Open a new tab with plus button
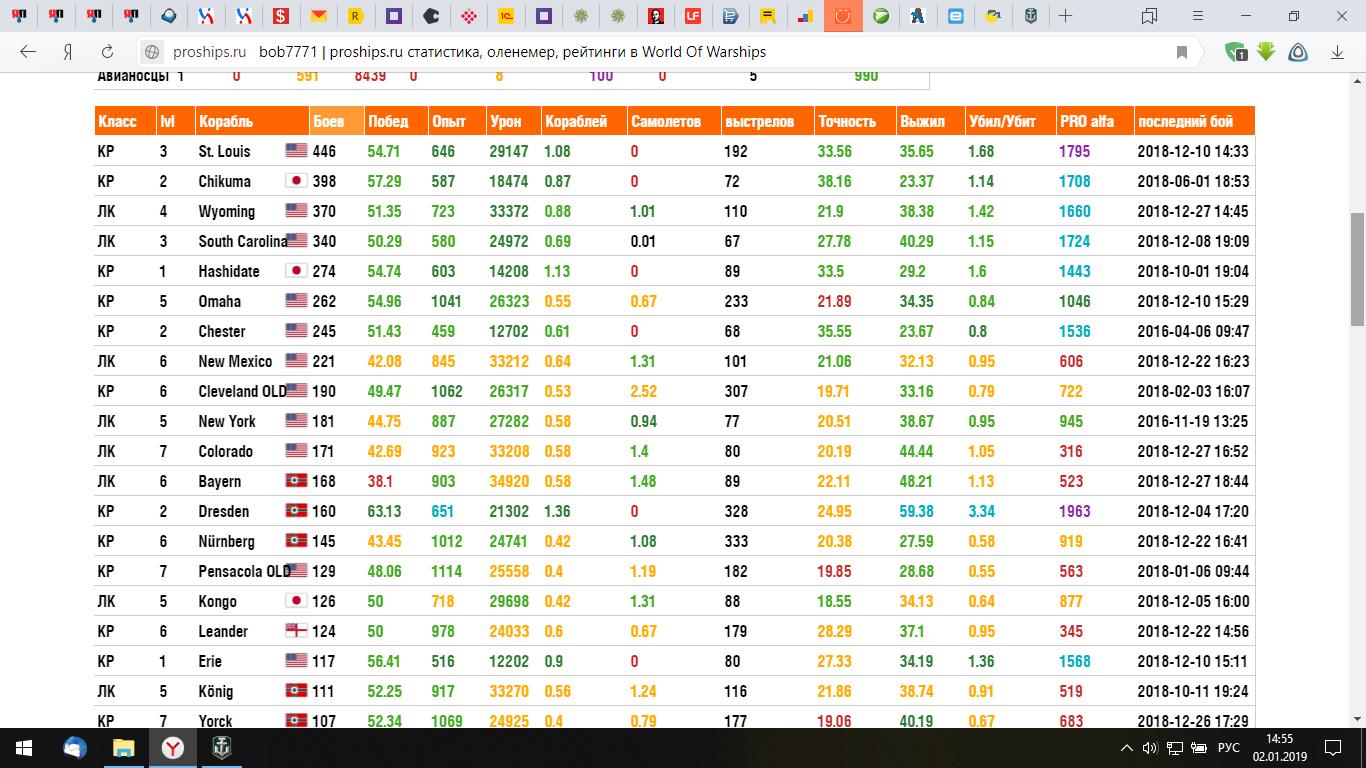1366x768 pixels. click(x=1065, y=16)
